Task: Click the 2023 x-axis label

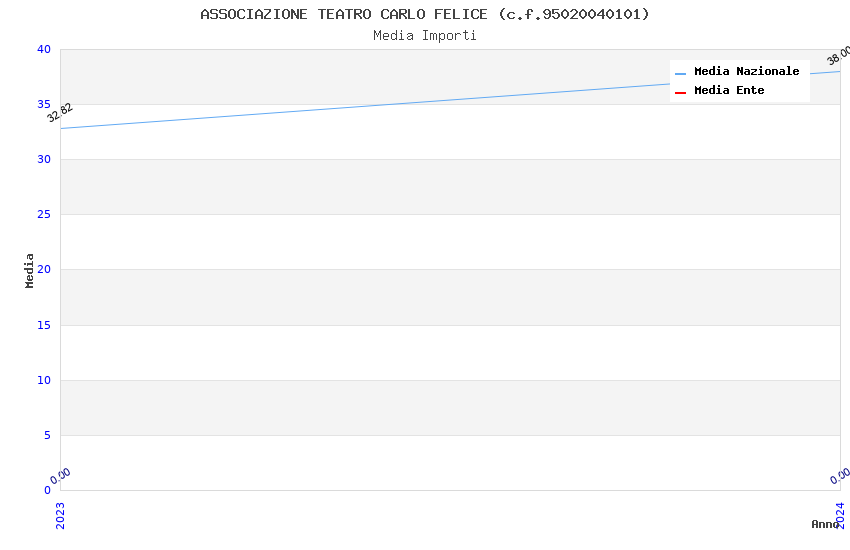Action: pos(60,516)
